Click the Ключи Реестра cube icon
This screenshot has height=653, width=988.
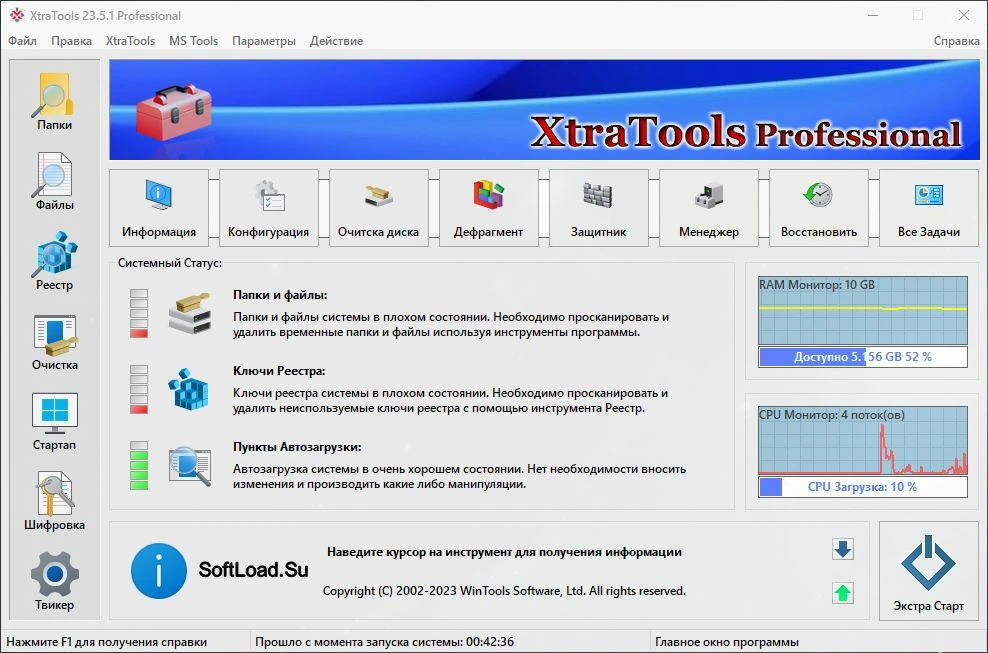[x=188, y=389]
